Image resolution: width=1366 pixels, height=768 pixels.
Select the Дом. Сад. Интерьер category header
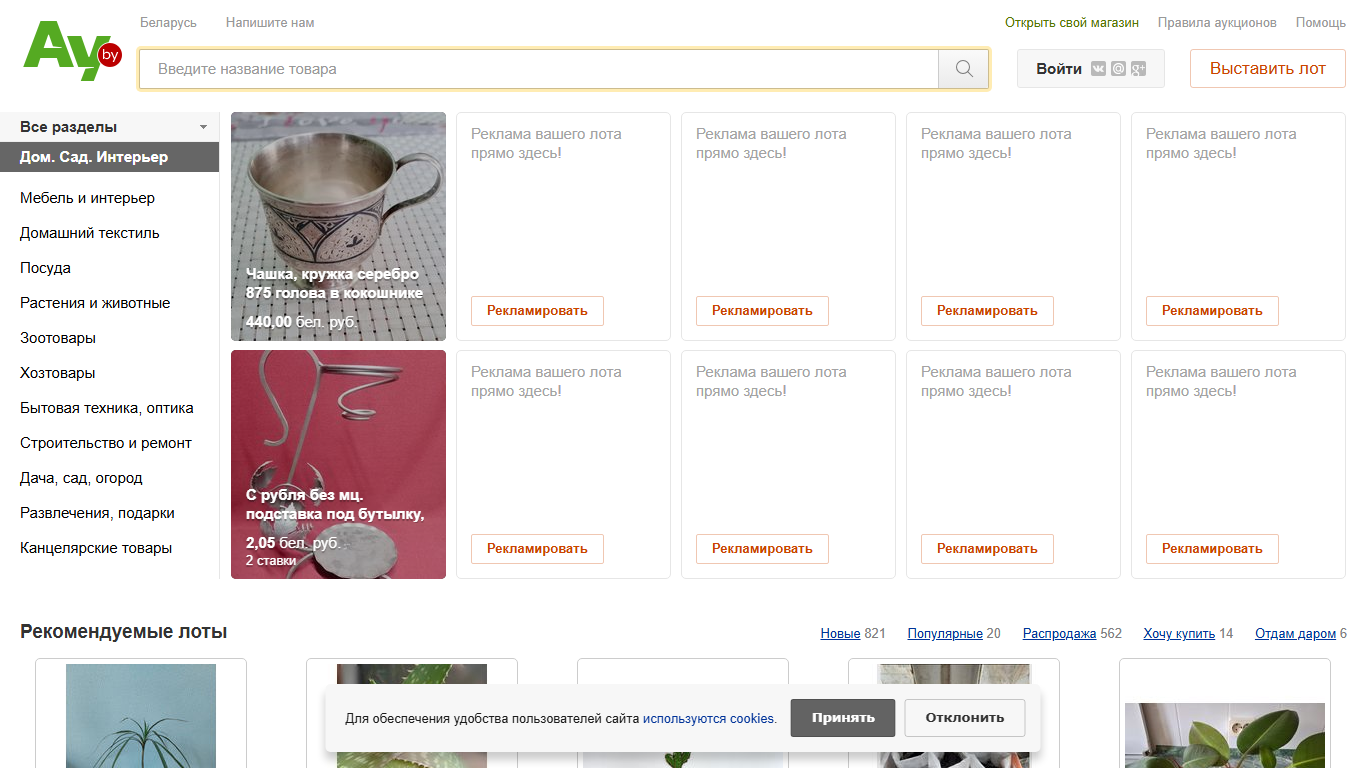click(110, 157)
